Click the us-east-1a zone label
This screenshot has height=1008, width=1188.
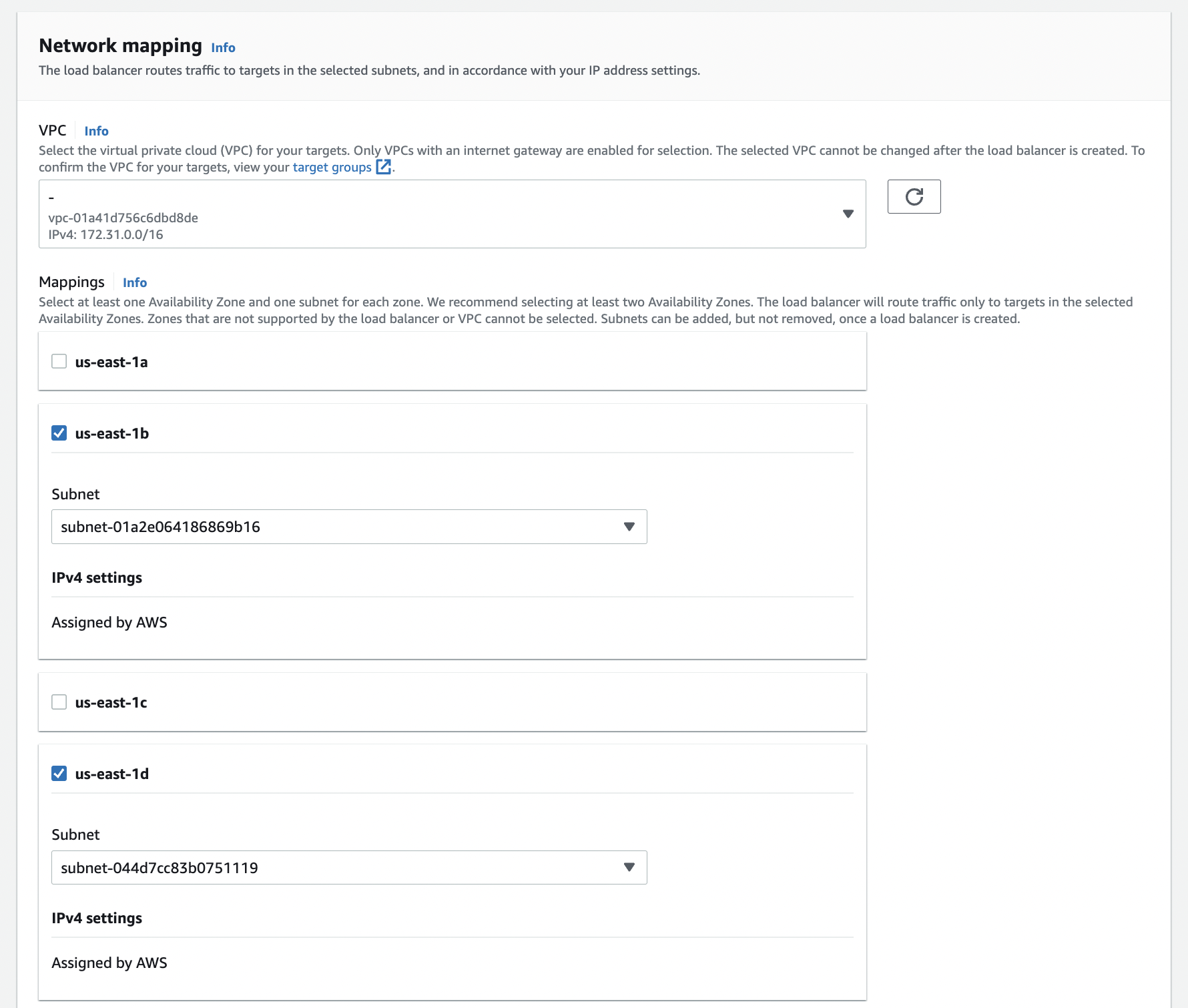[x=111, y=362]
